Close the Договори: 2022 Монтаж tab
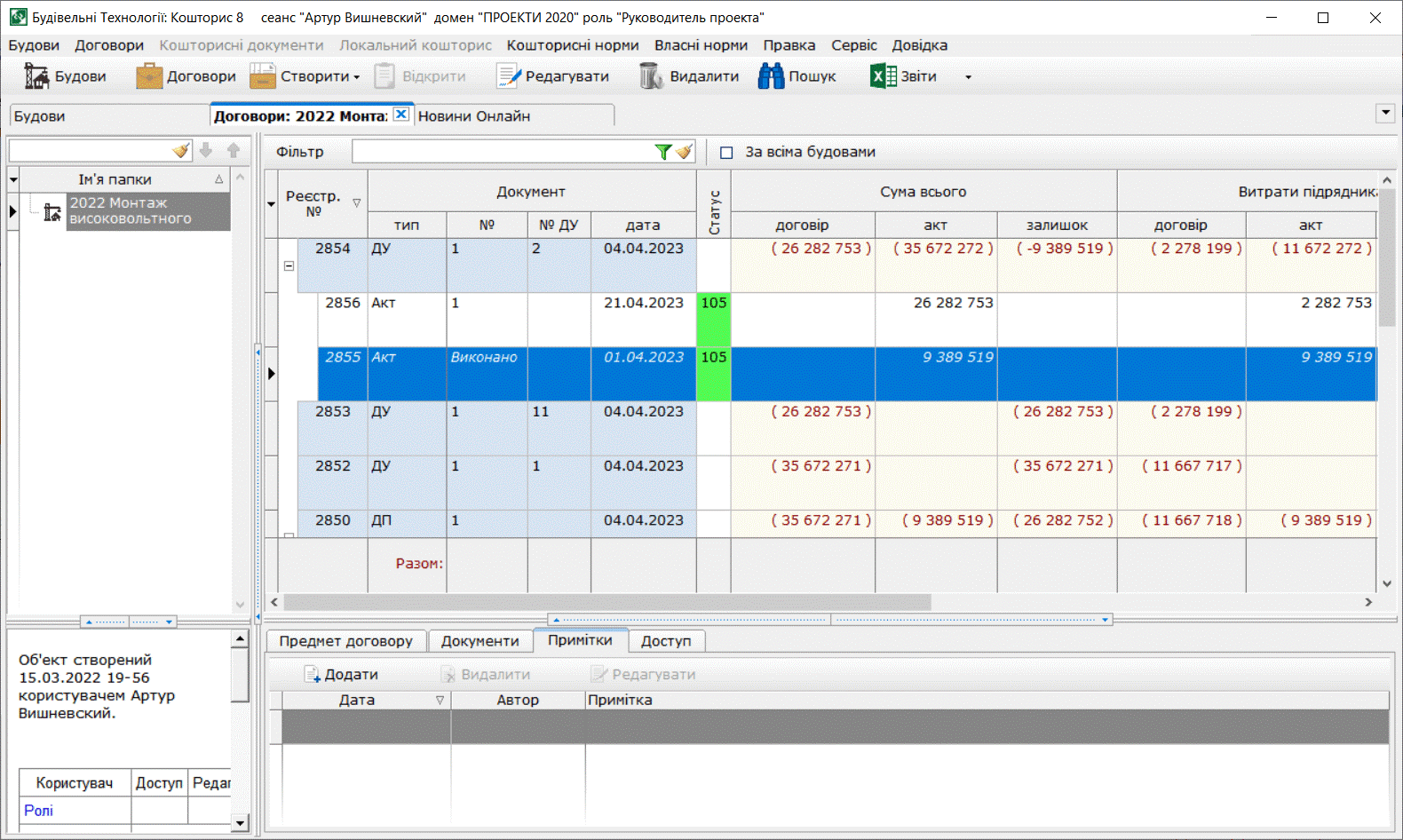Viewport: 1403px width, 840px height. coord(401,115)
